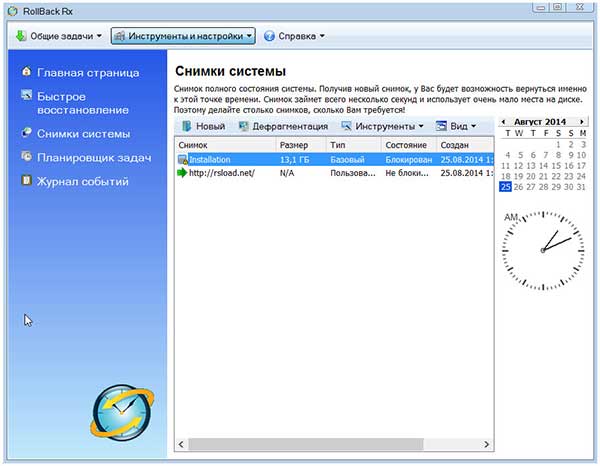The height and width of the screenshot is (466, 600).
Task: Click the N/A size cell
Action: tap(287, 173)
